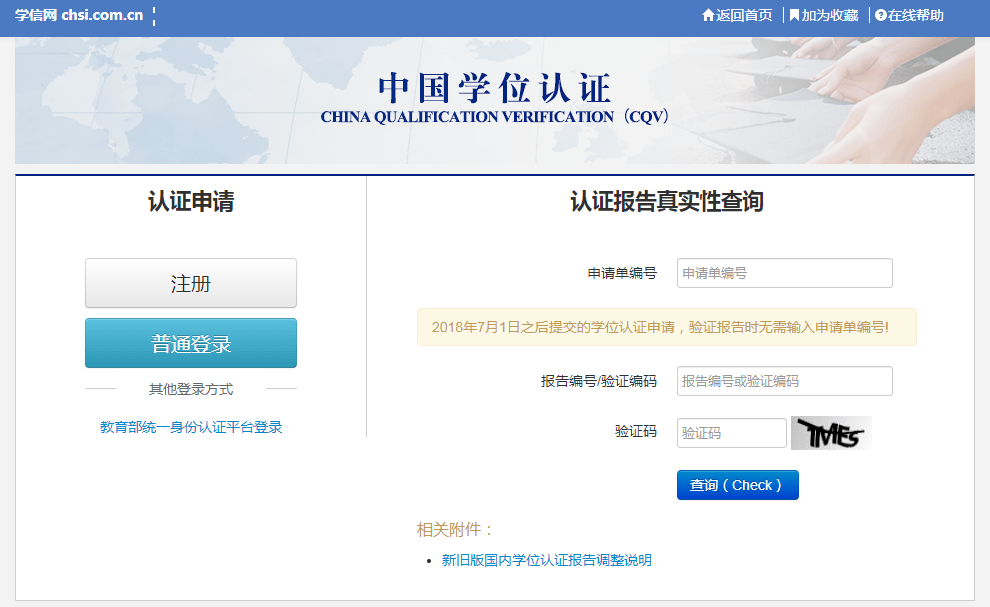This screenshot has height=607, width=990.
Task: Open 普通登录 standard login
Action: [190, 342]
